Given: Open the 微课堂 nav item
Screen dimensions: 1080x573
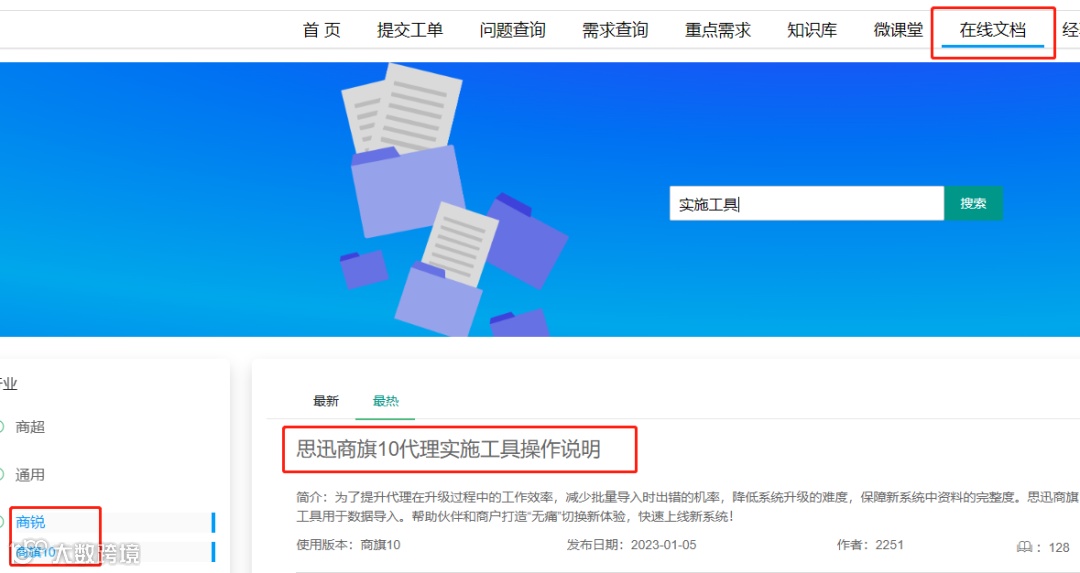Looking at the screenshot, I should coord(898,30).
